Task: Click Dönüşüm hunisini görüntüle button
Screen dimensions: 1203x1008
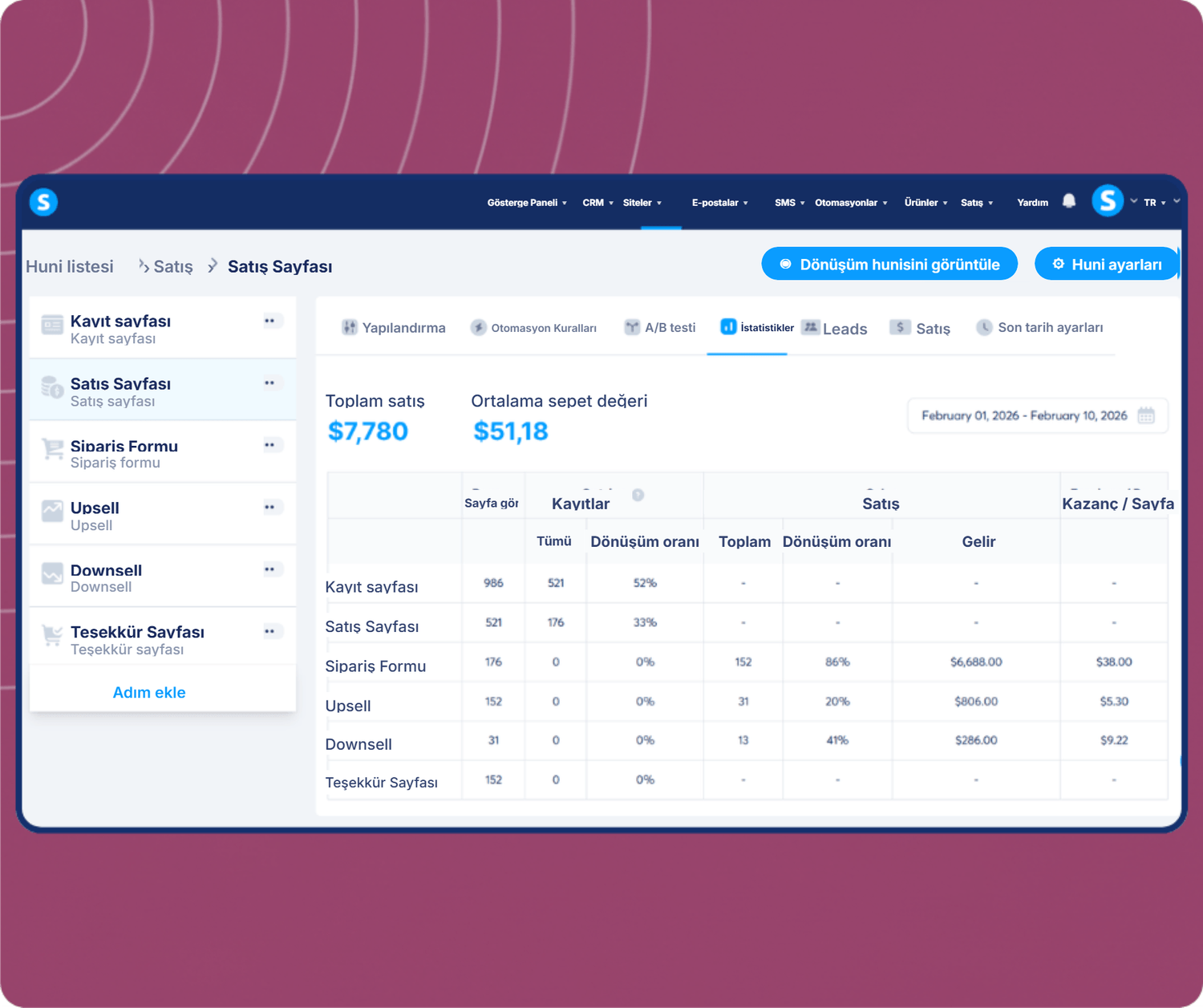Action: (x=889, y=264)
